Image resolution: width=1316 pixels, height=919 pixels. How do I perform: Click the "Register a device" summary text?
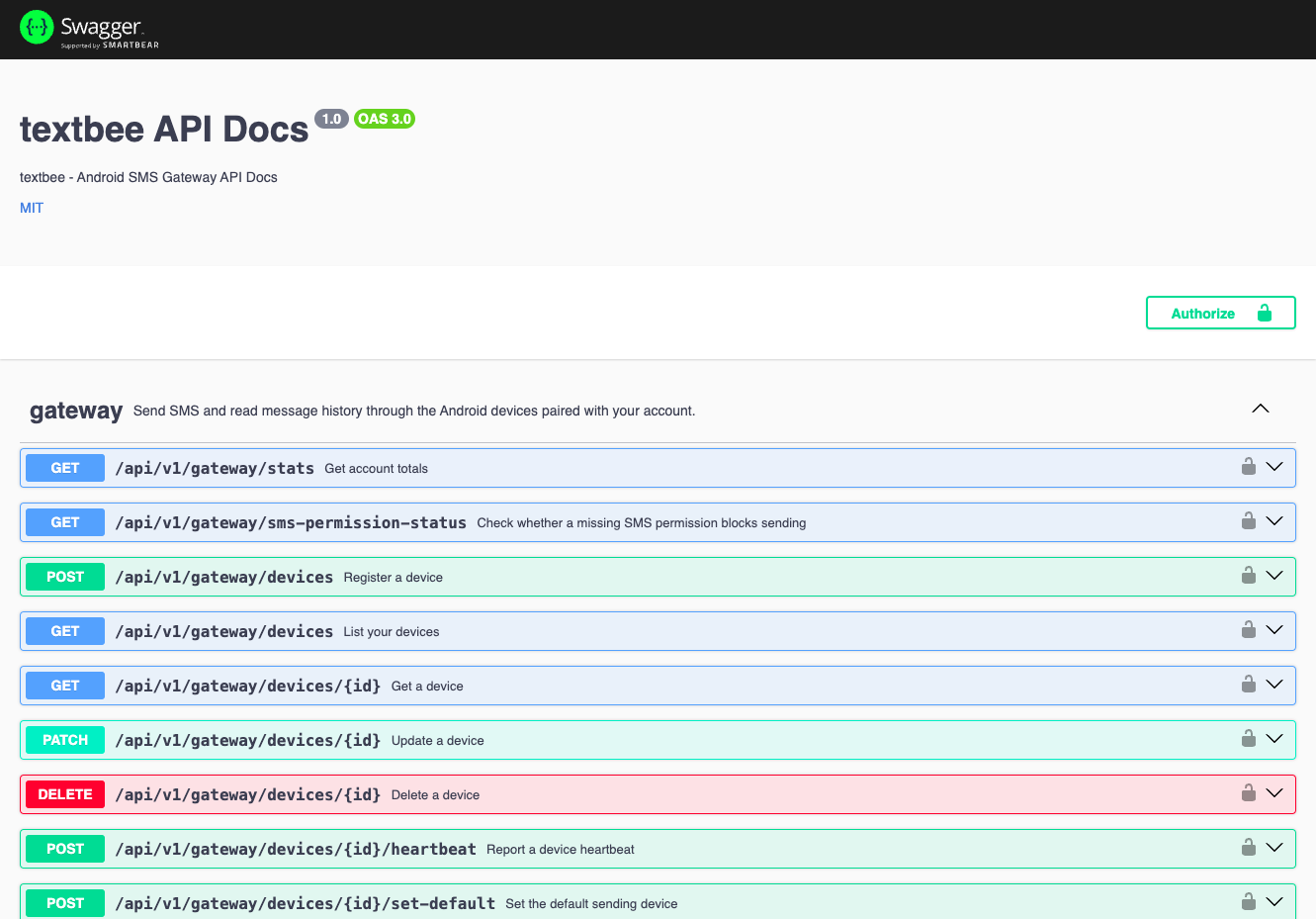coord(394,577)
